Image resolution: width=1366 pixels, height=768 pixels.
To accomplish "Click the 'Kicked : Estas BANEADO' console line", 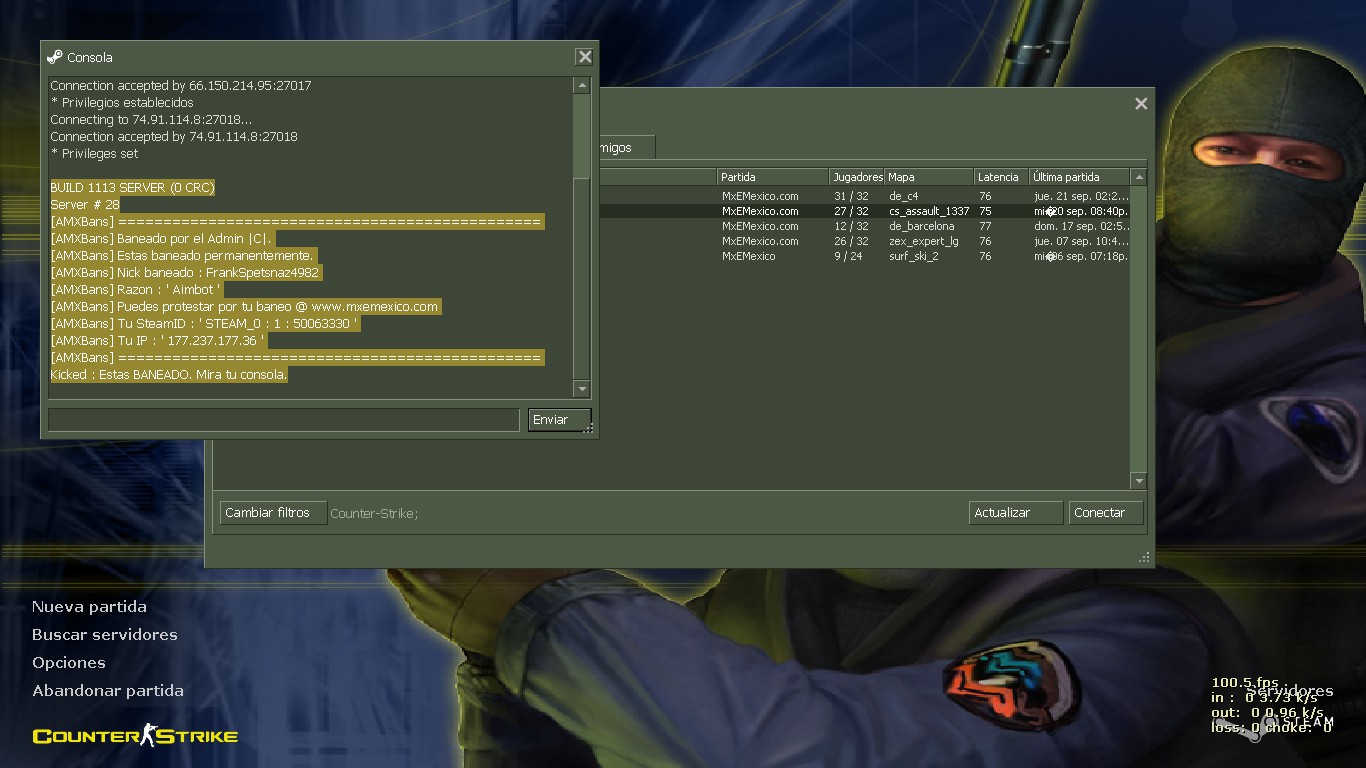I will coord(169,375).
